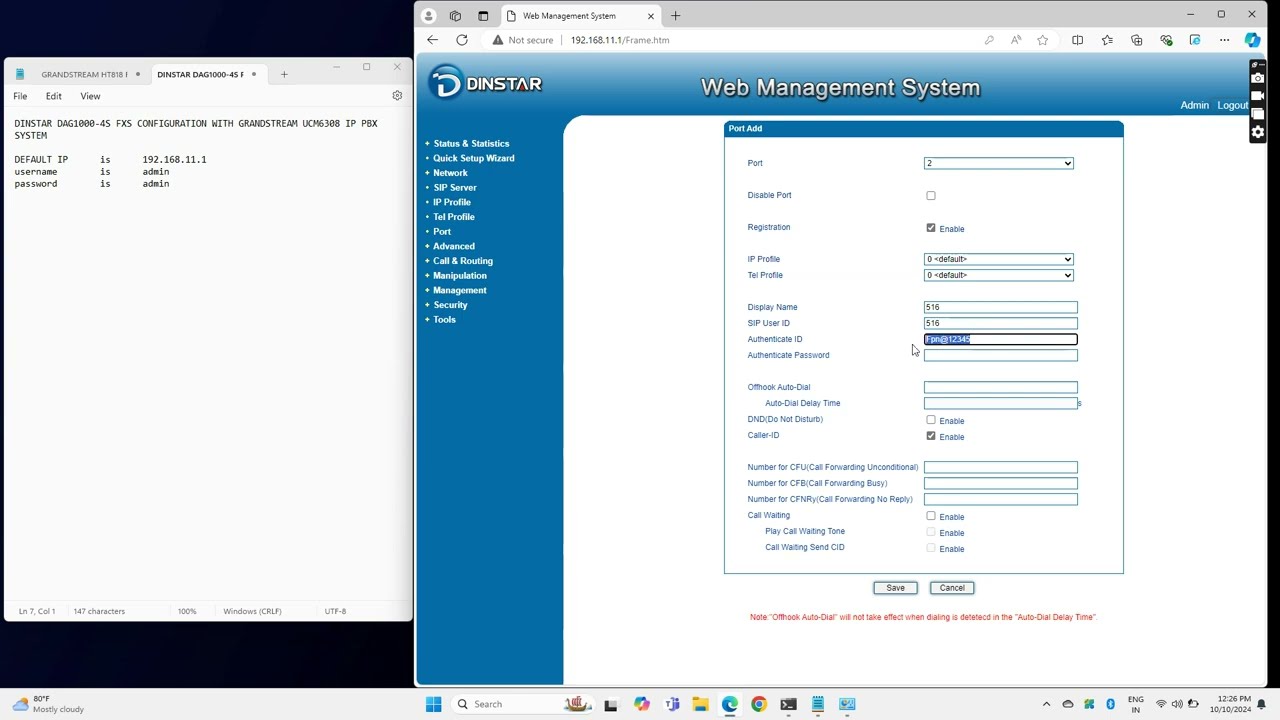Image resolution: width=1280 pixels, height=720 pixels.
Task: Expand Call & Routing menu
Action: (x=463, y=261)
